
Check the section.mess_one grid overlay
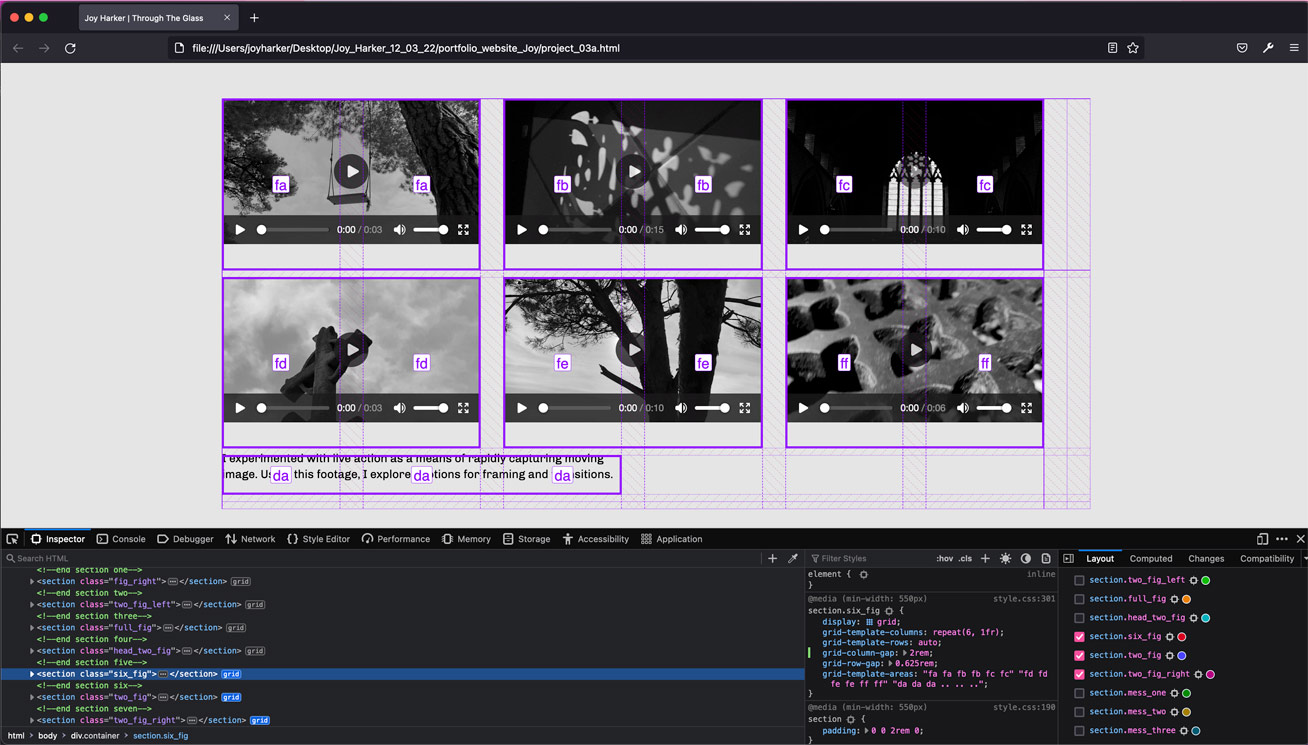coord(1079,693)
